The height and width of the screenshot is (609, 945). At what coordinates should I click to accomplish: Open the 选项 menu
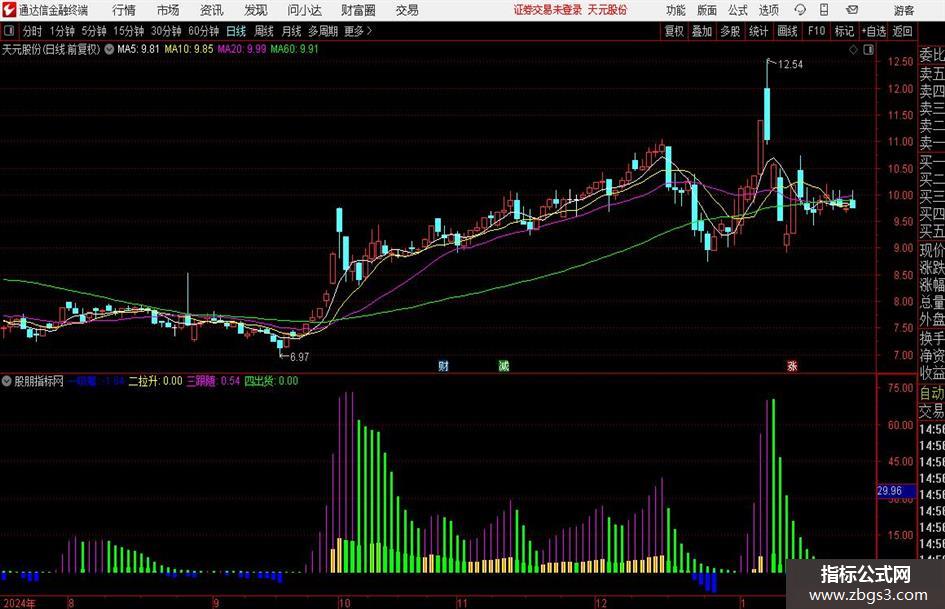coord(768,10)
